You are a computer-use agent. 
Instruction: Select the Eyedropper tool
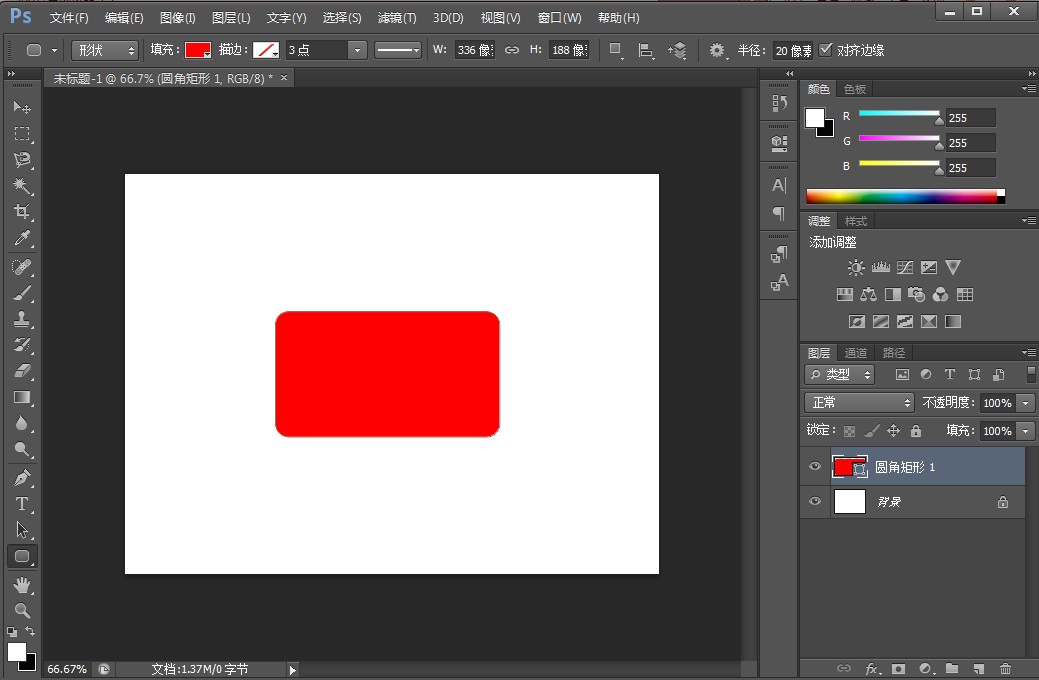22,239
